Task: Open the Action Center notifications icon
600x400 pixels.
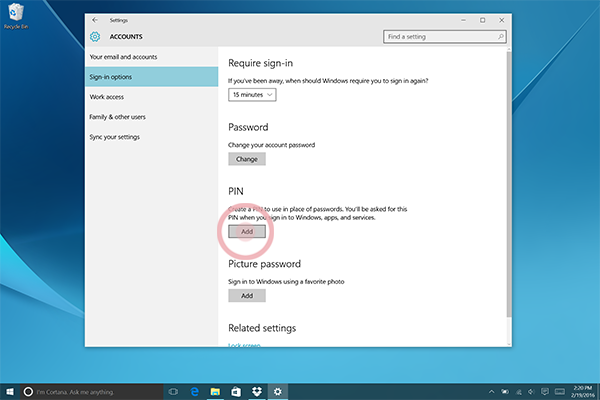Action: 545,392
